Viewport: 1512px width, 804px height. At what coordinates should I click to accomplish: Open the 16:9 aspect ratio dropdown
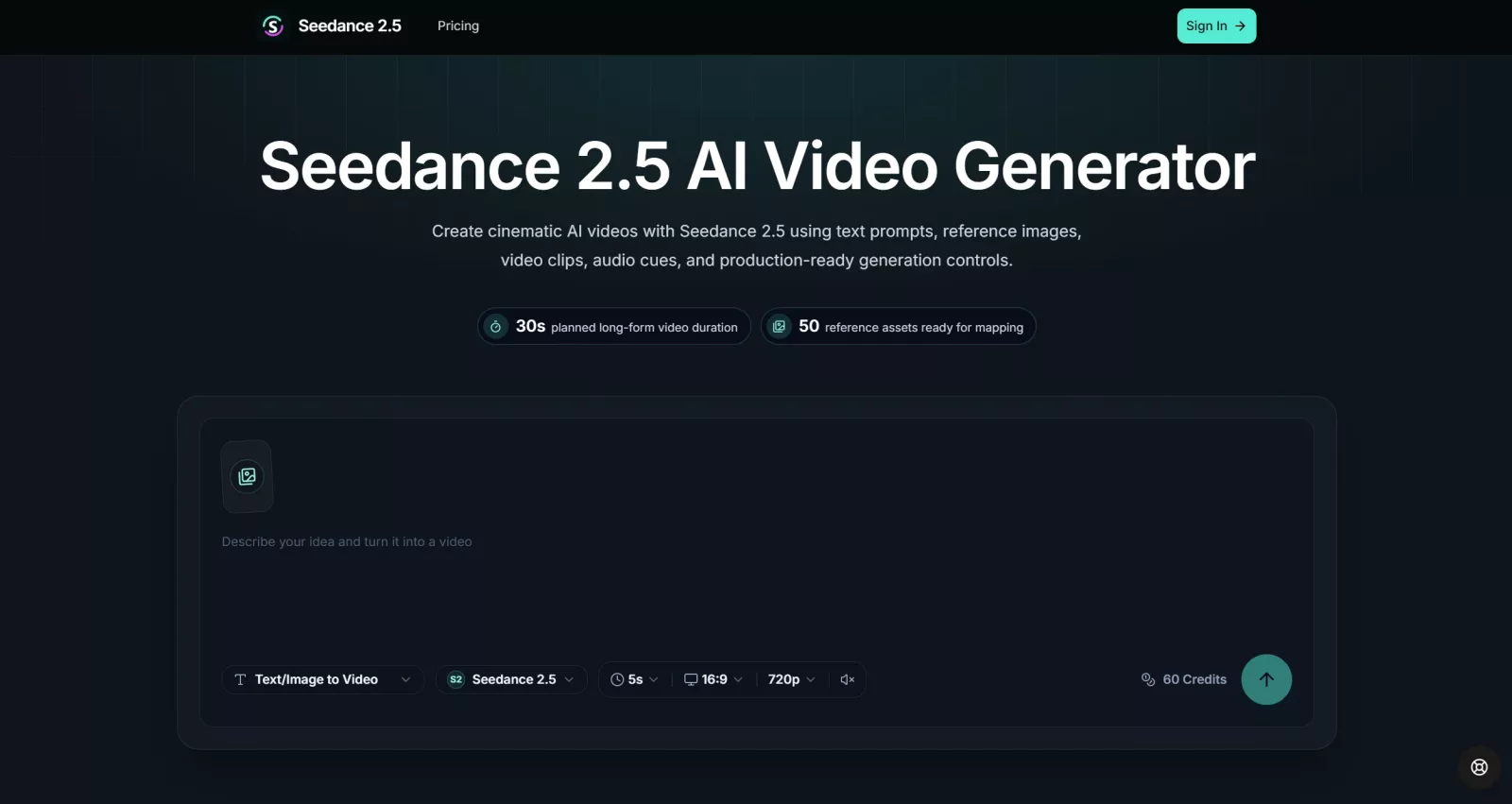coord(713,679)
